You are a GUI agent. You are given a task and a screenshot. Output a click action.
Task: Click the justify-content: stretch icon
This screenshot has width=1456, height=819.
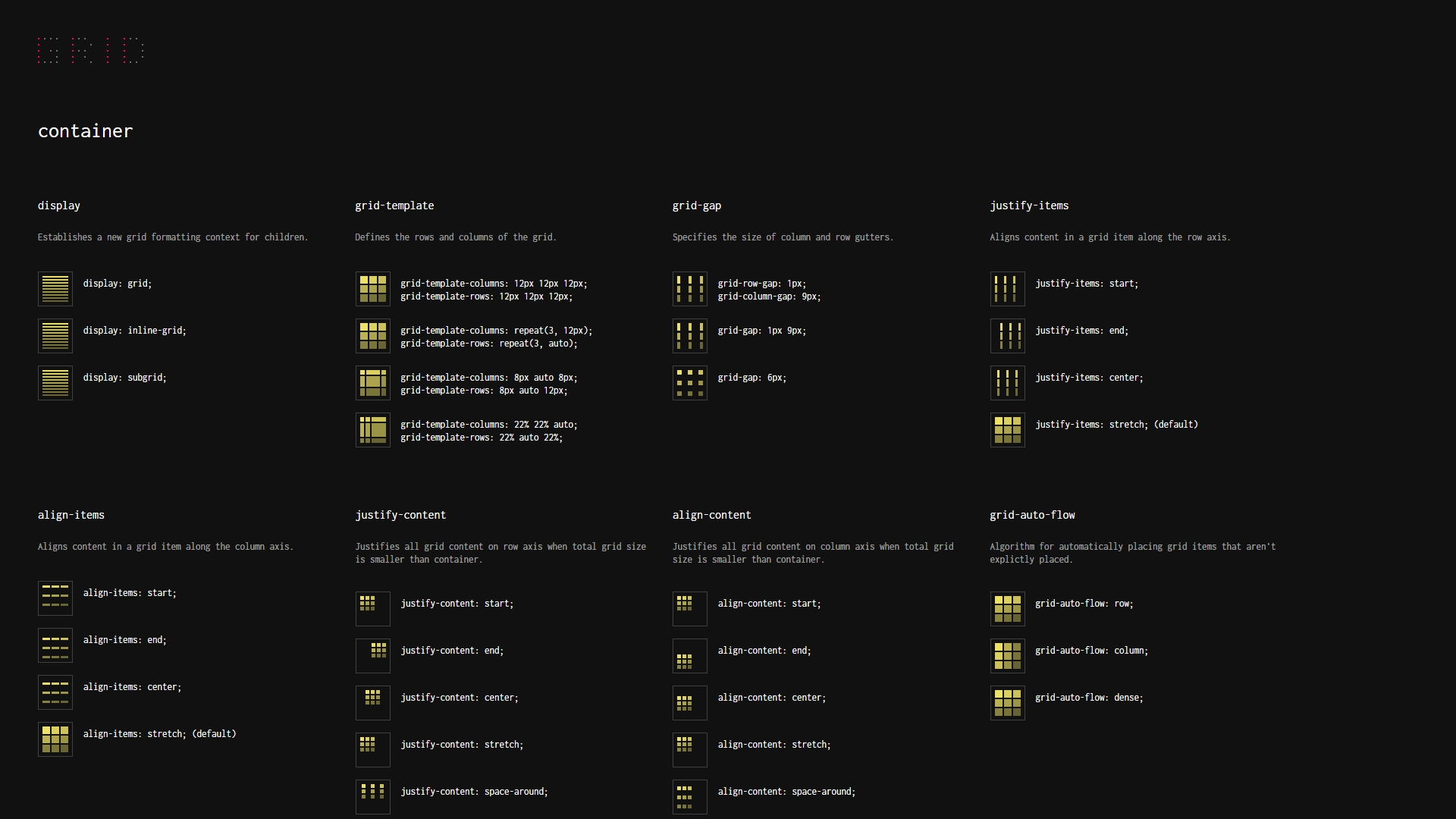[373, 750]
